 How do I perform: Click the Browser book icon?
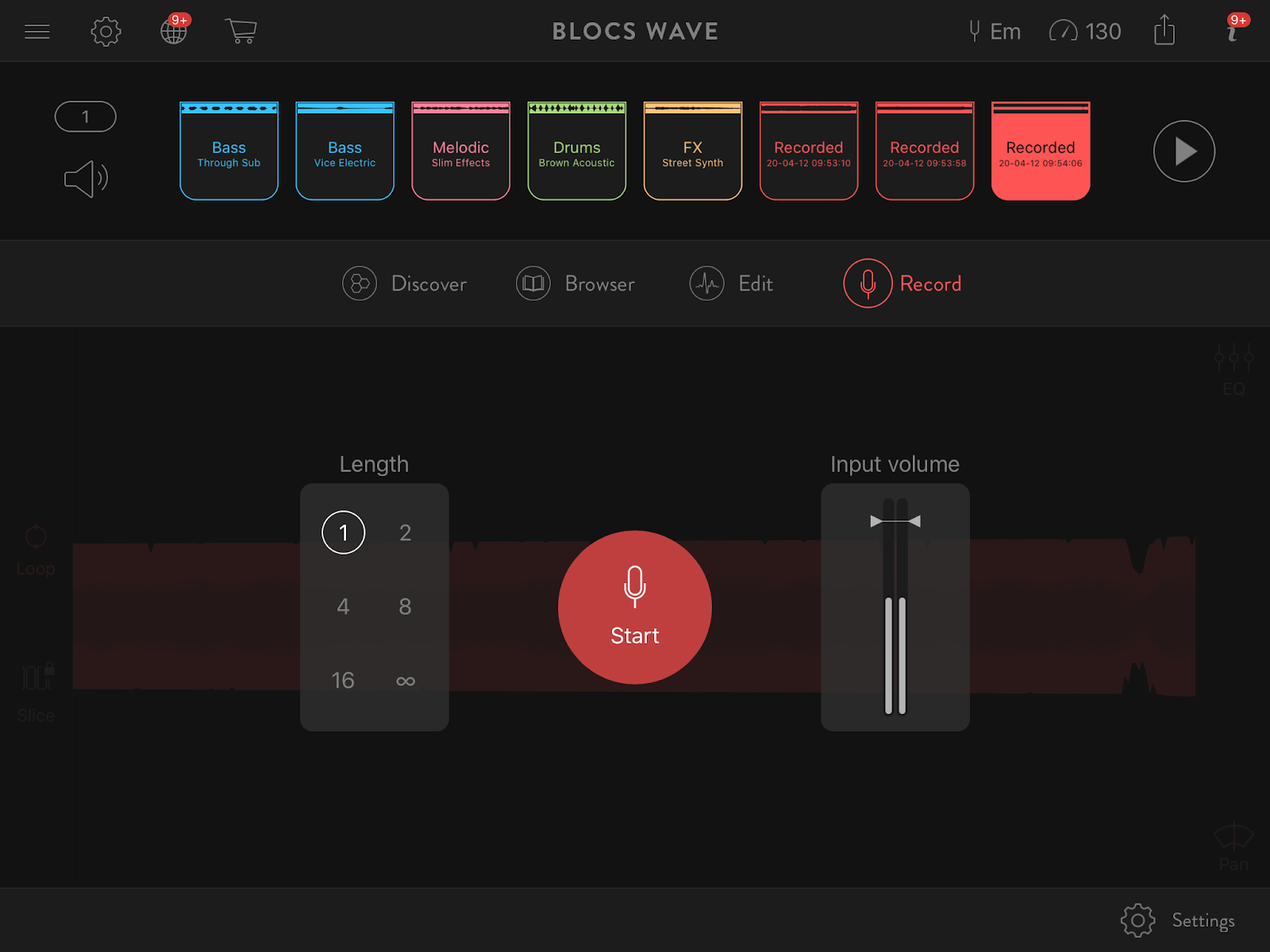[x=533, y=283]
